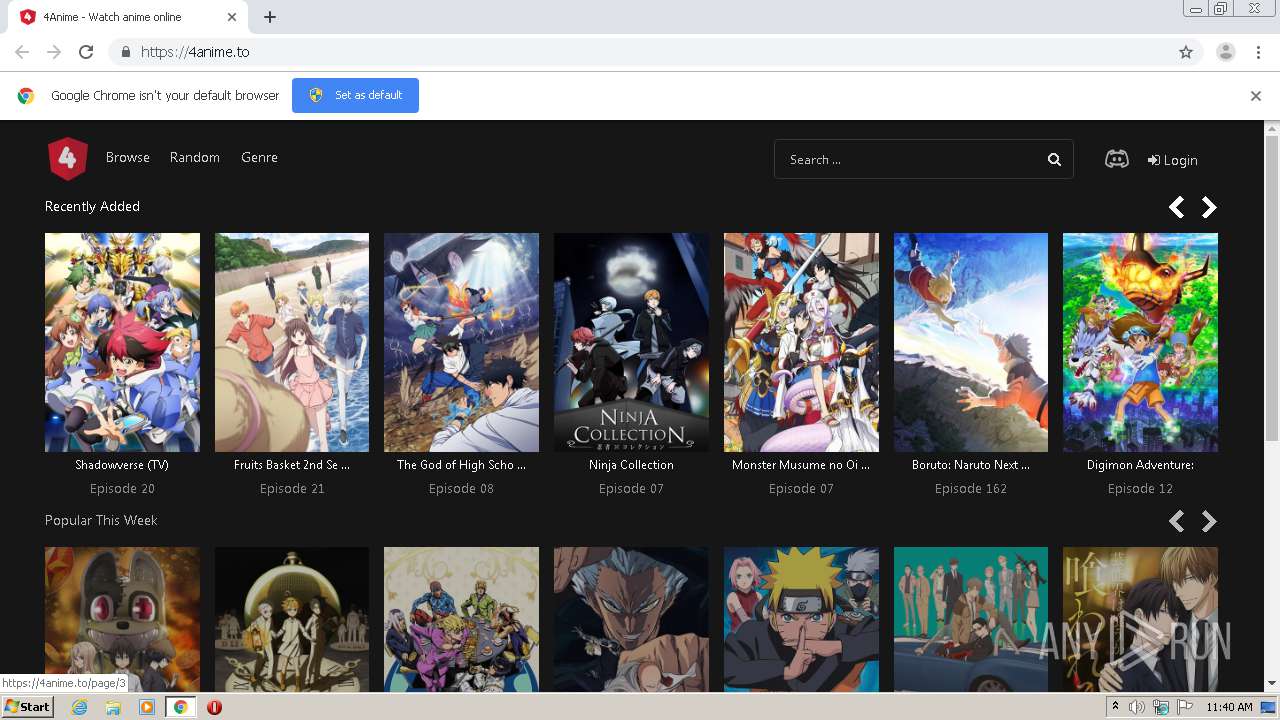Image resolution: width=1280 pixels, height=720 pixels.
Task: View site security lock info
Action: (x=125, y=52)
